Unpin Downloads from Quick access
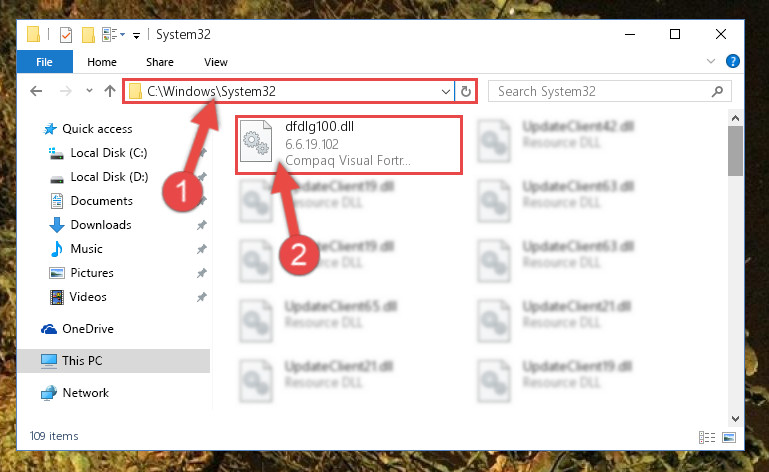 pos(202,225)
